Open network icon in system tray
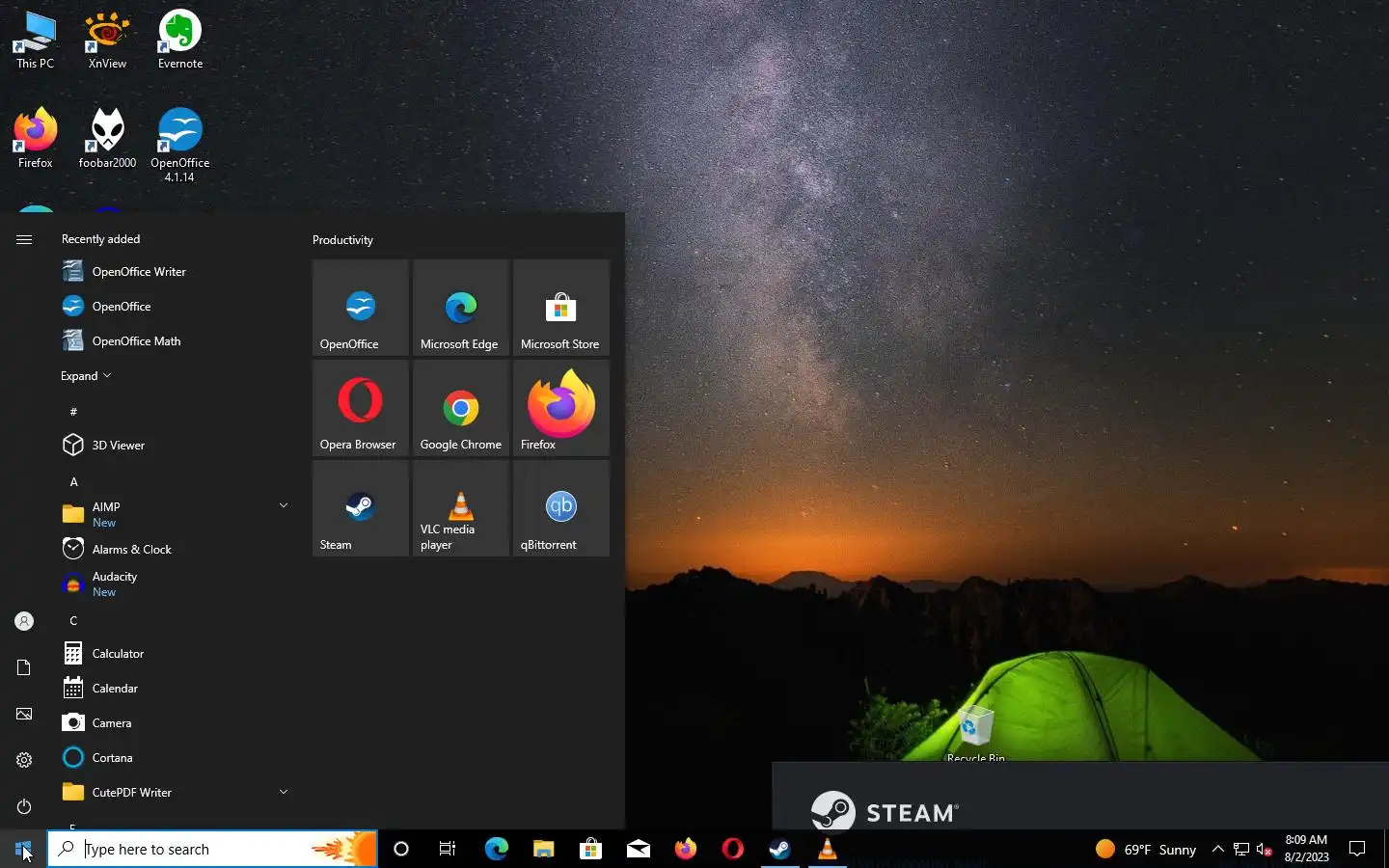Screen dimensions: 1389x868 tap(1241, 849)
